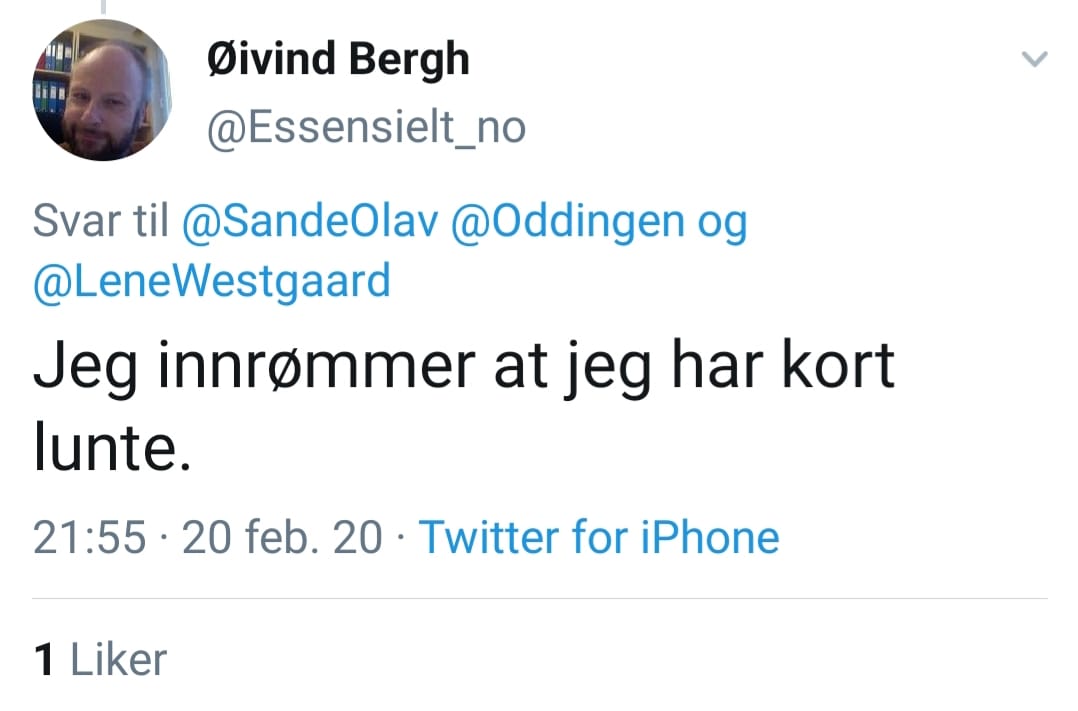Image resolution: width=1078 pixels, height=711 pixels.
Task: Visit the @Oddingen mention
Action: tap(568, 221)
